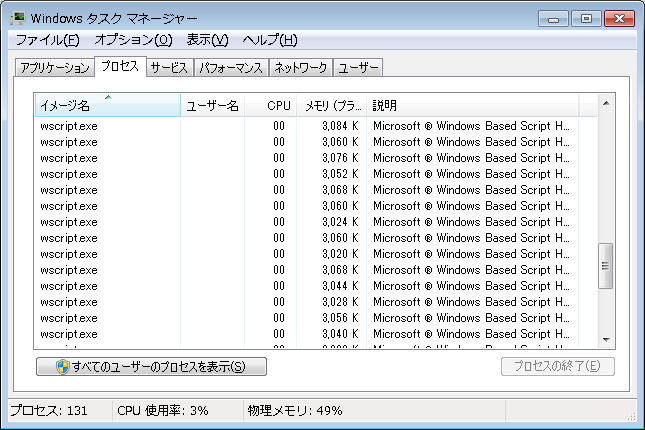Open the 表示(V) menu
The width and height of the screenshot is (645, 430).
pos(207,40)
